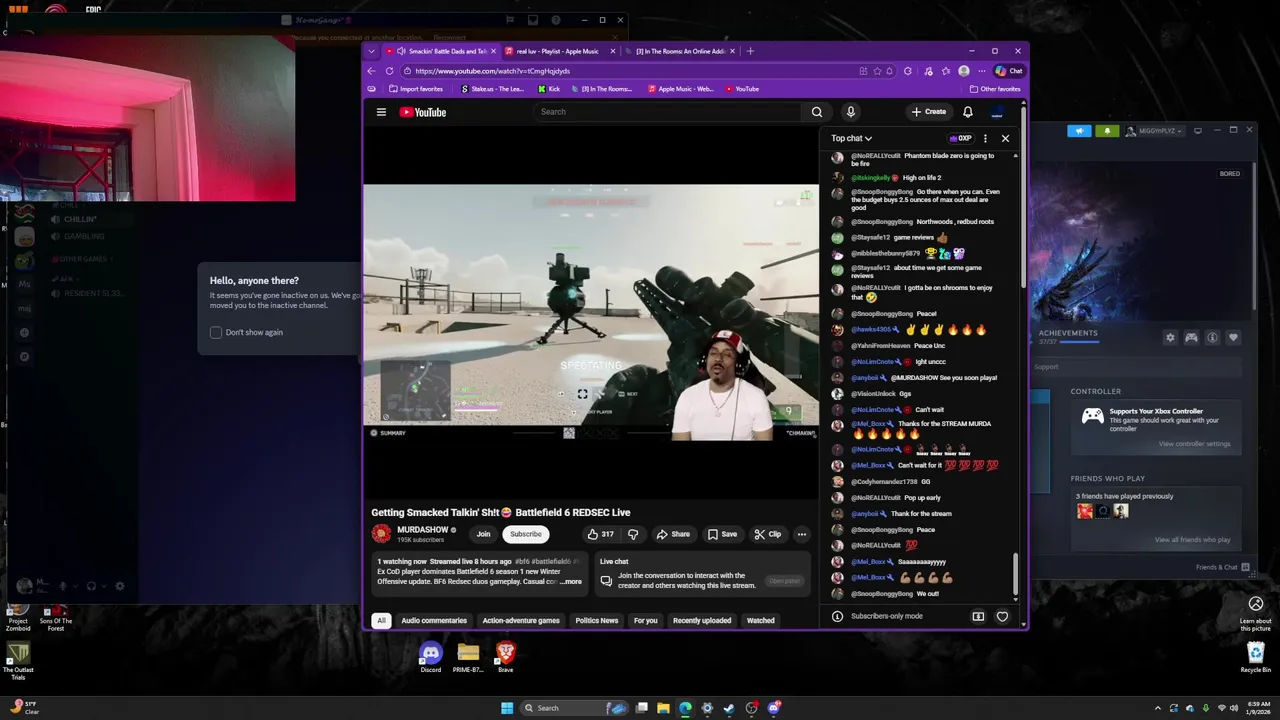The width and height of the screenshot is (1280, 720).
Task: Click the YouTube logo home link
Action: pos(423,112)
